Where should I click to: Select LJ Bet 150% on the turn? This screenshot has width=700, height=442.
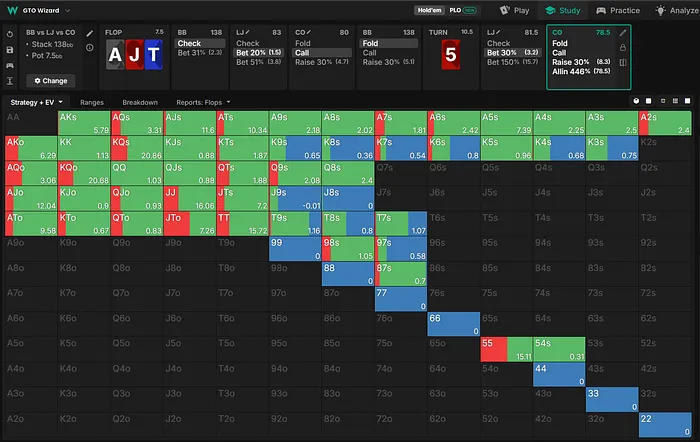point(513,62)
